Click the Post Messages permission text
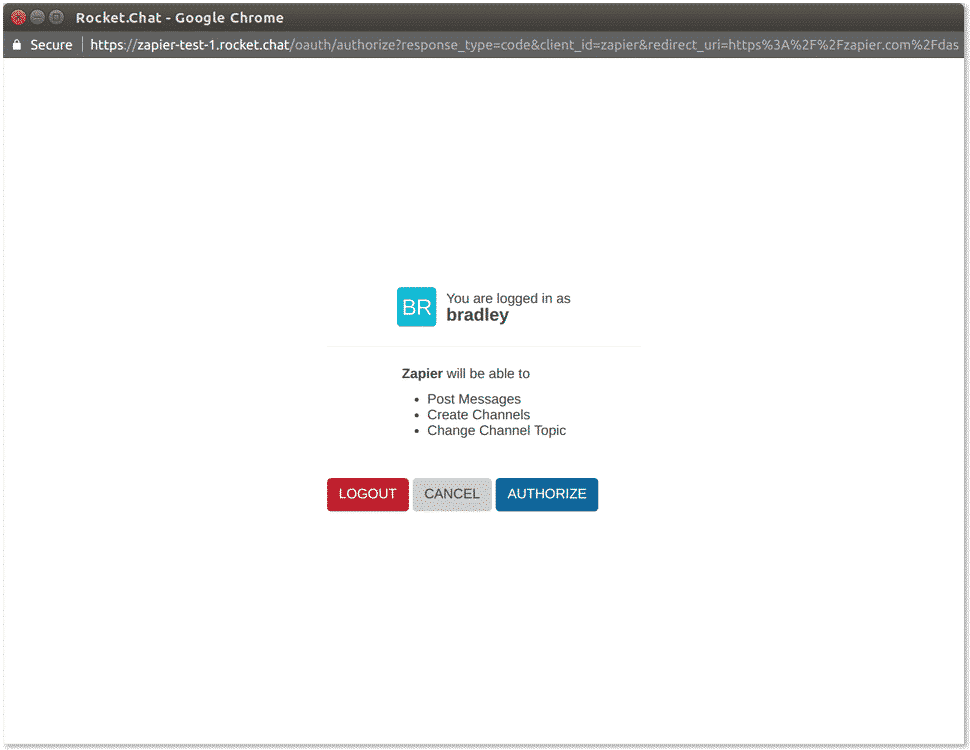This screenshot has width=970, height=750. (x=474, y=399)
